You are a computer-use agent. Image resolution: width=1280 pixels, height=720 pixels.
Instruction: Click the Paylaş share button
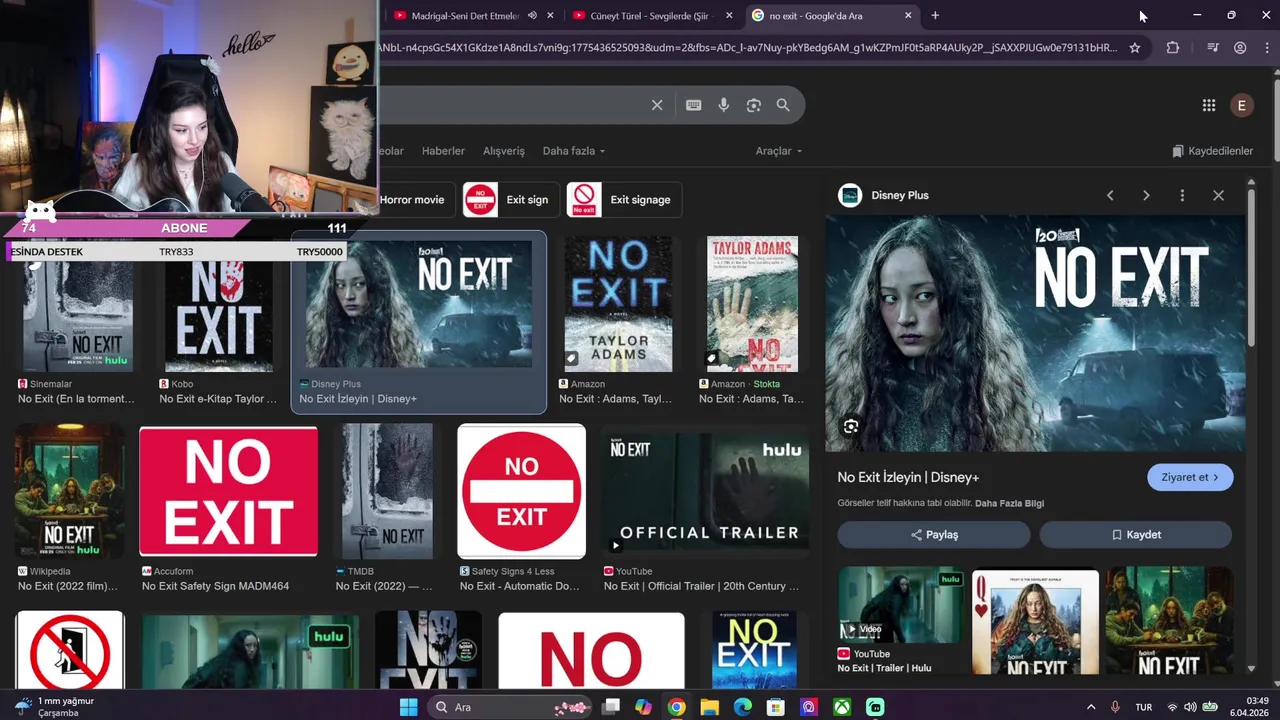coord(934,535)
